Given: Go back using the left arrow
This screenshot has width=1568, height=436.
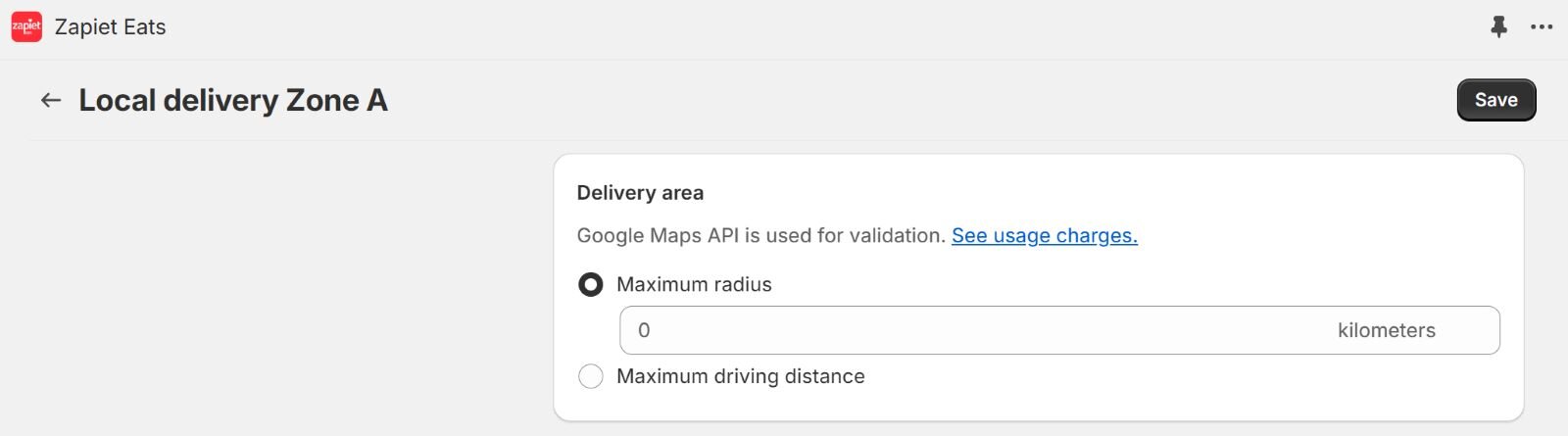Looking at the screenshot, I should tap(51, 100).
